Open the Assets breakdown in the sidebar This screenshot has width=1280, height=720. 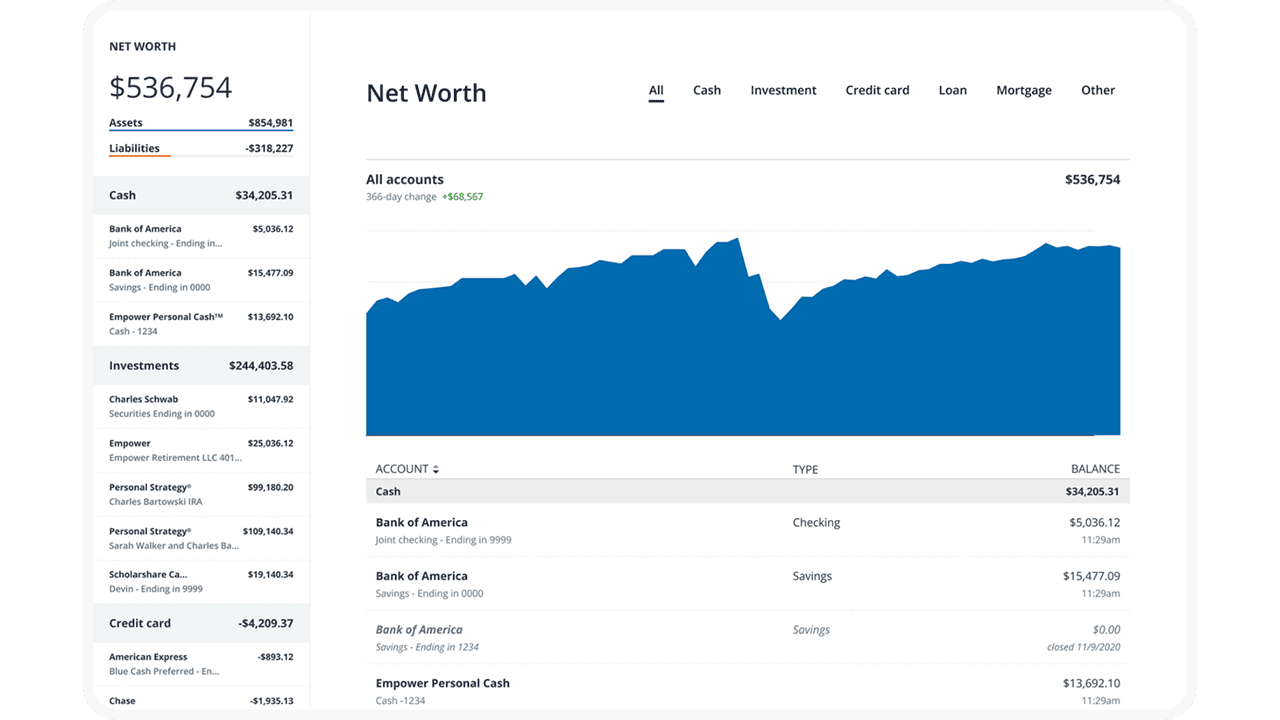126,122
